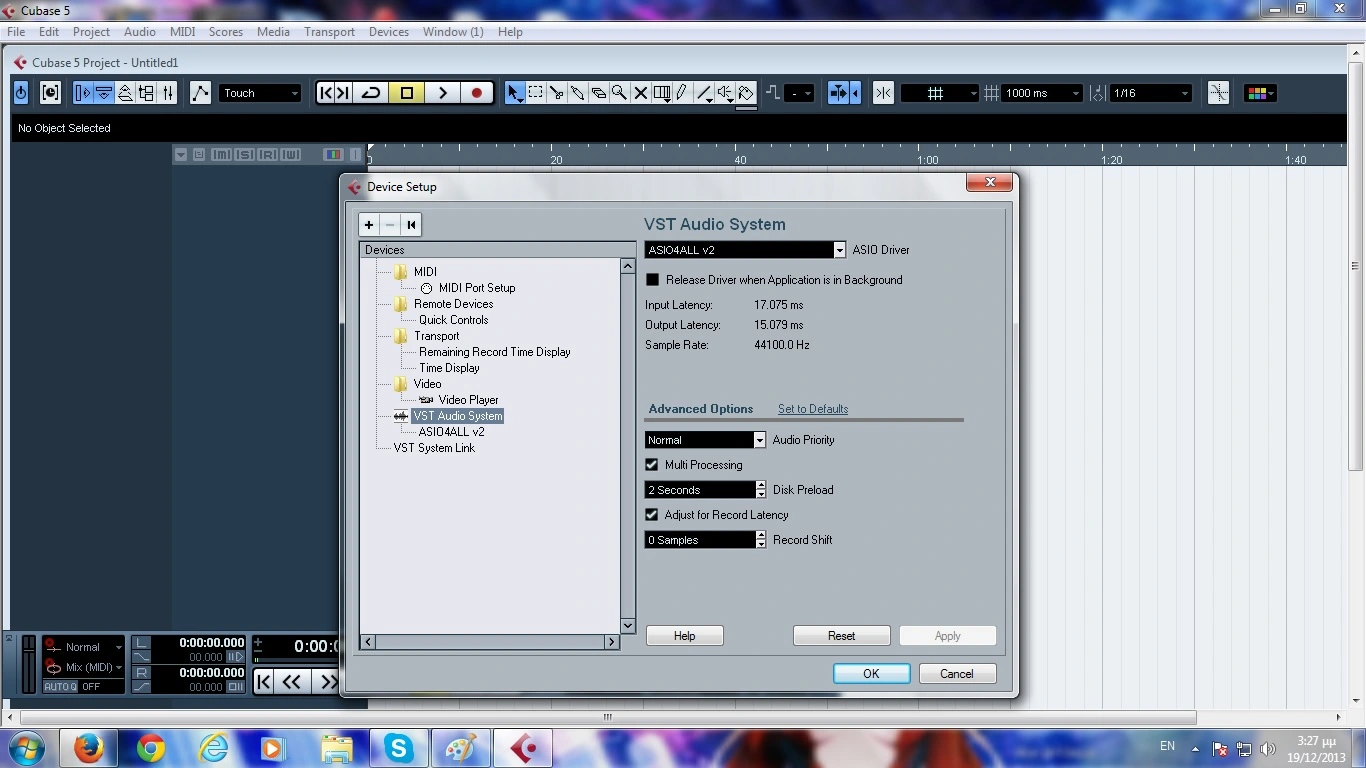Click the Record button in toolbar
The image size is (1366, 768).
(x=477, y=93)
